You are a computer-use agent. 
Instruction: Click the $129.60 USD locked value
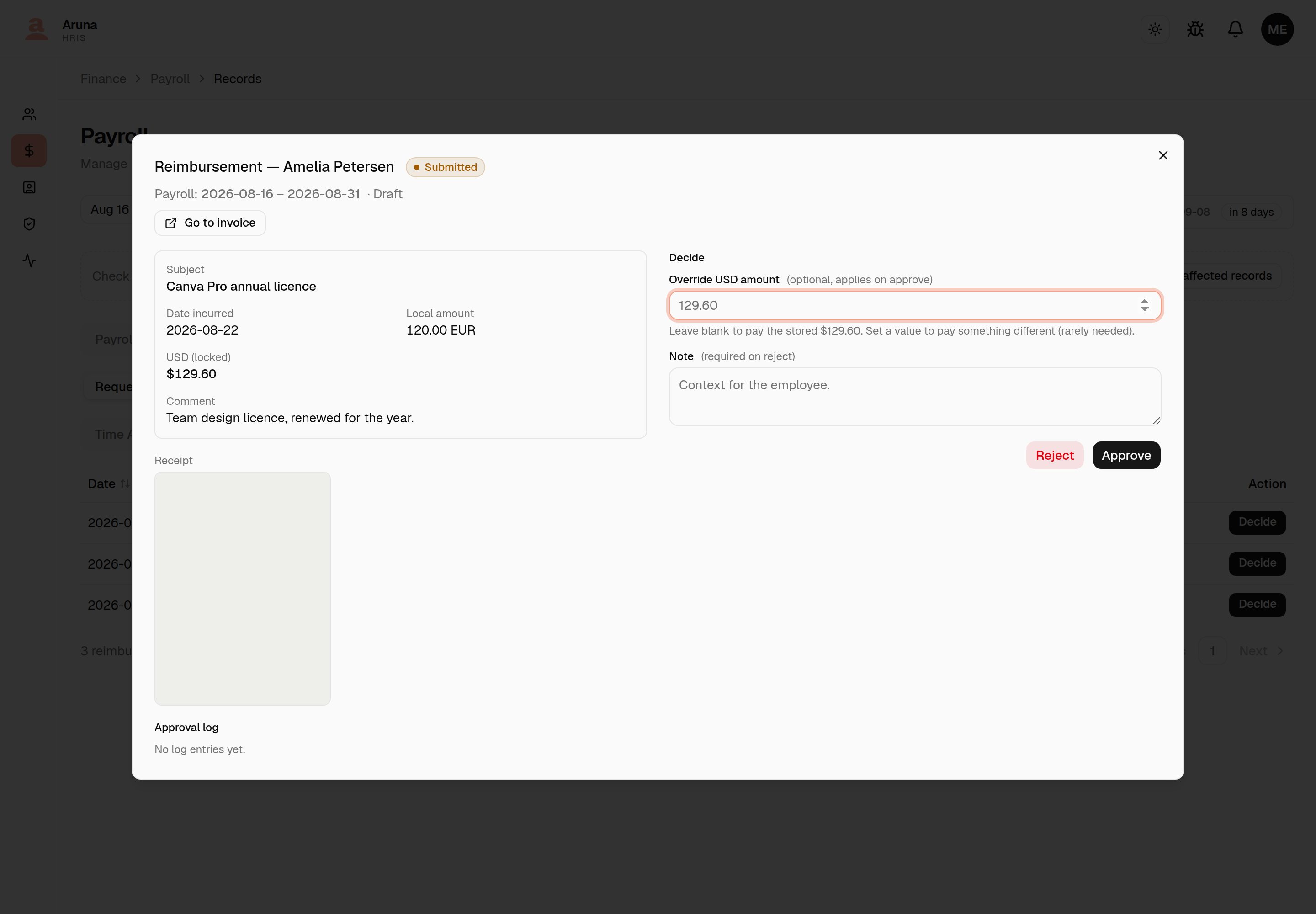pyautogui.click(x=191, y=374)
